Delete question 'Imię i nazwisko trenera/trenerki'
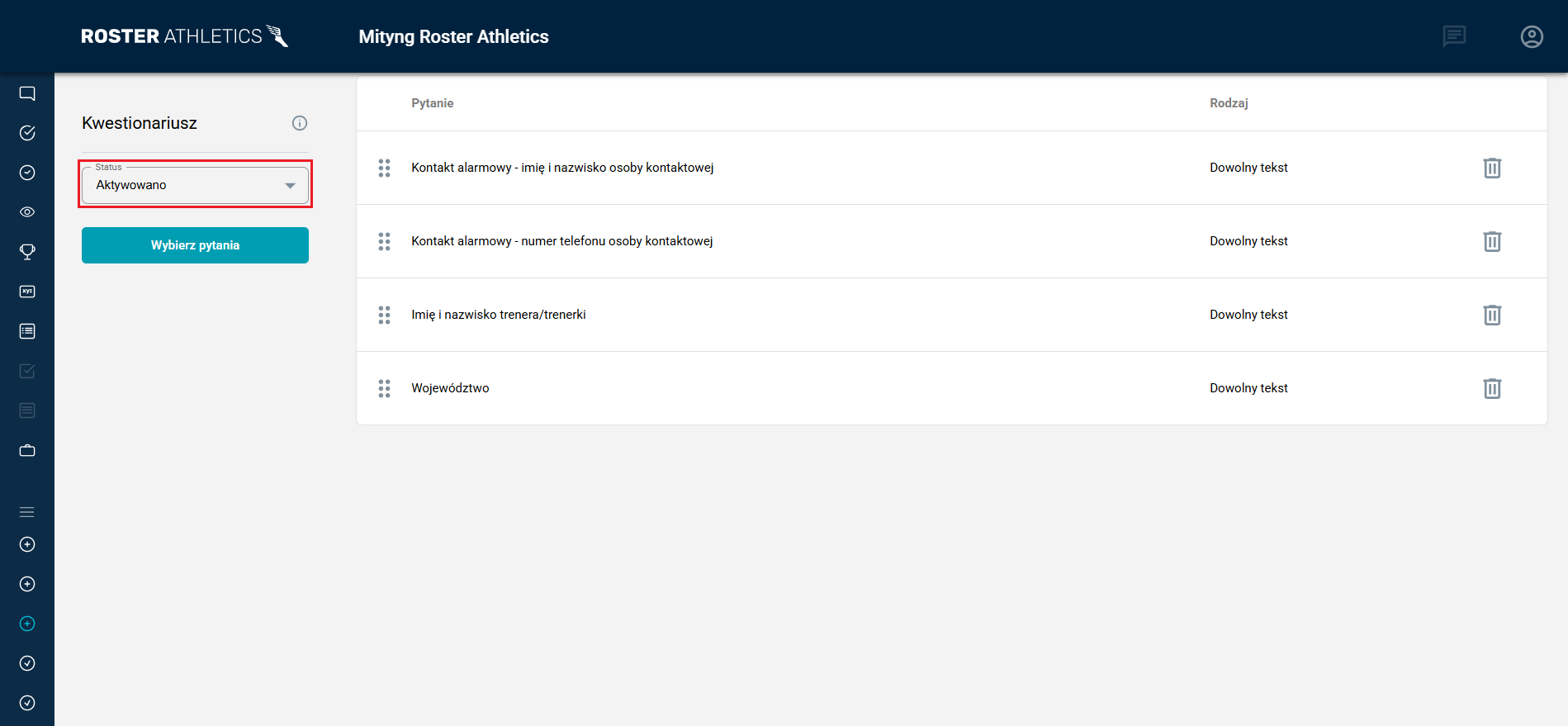The image size is (1568, 726). 1492,315
